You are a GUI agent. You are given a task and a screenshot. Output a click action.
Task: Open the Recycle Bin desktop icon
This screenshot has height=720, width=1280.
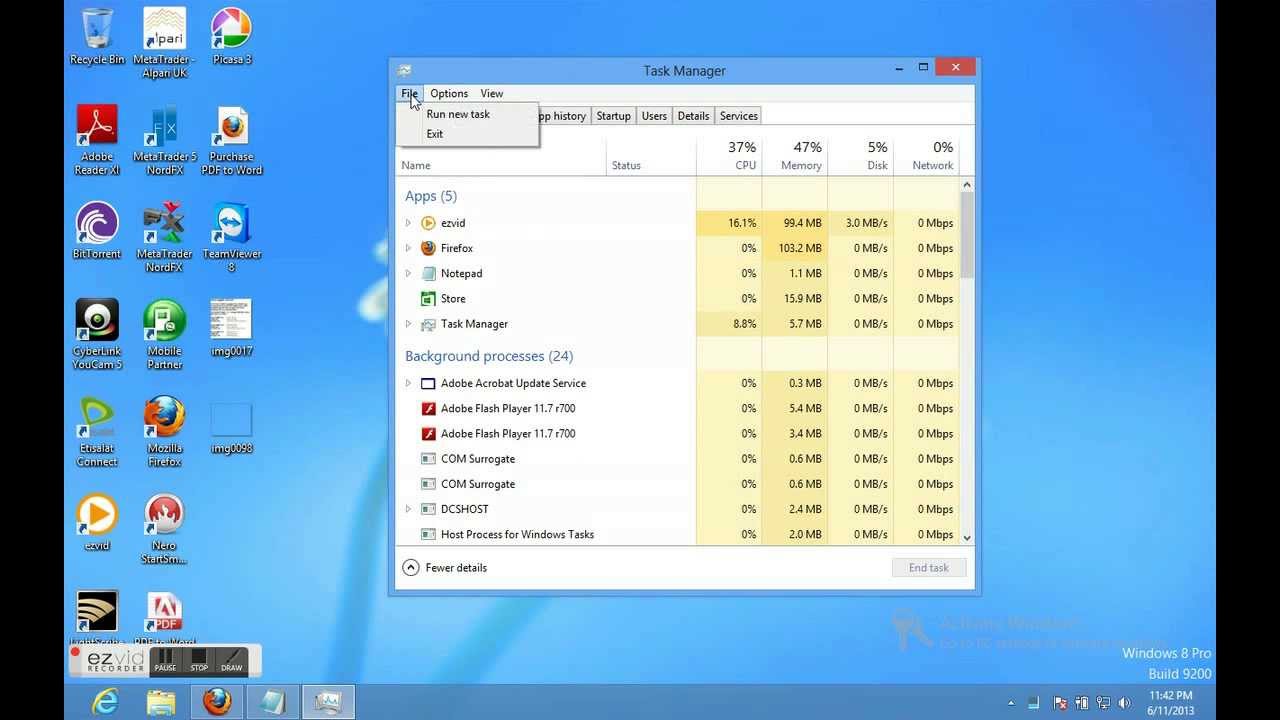click(97, 37)
